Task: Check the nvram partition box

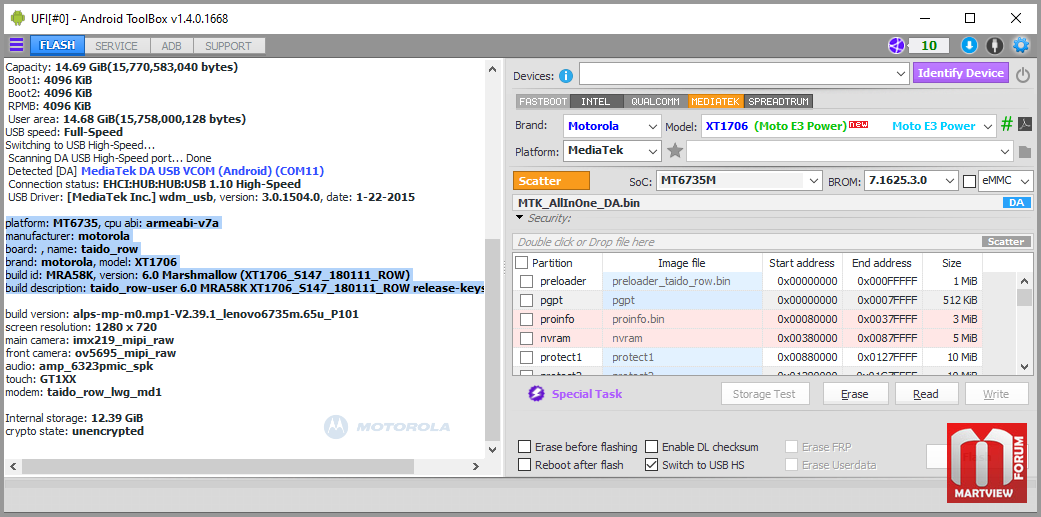Action: (x=526, y=338)
